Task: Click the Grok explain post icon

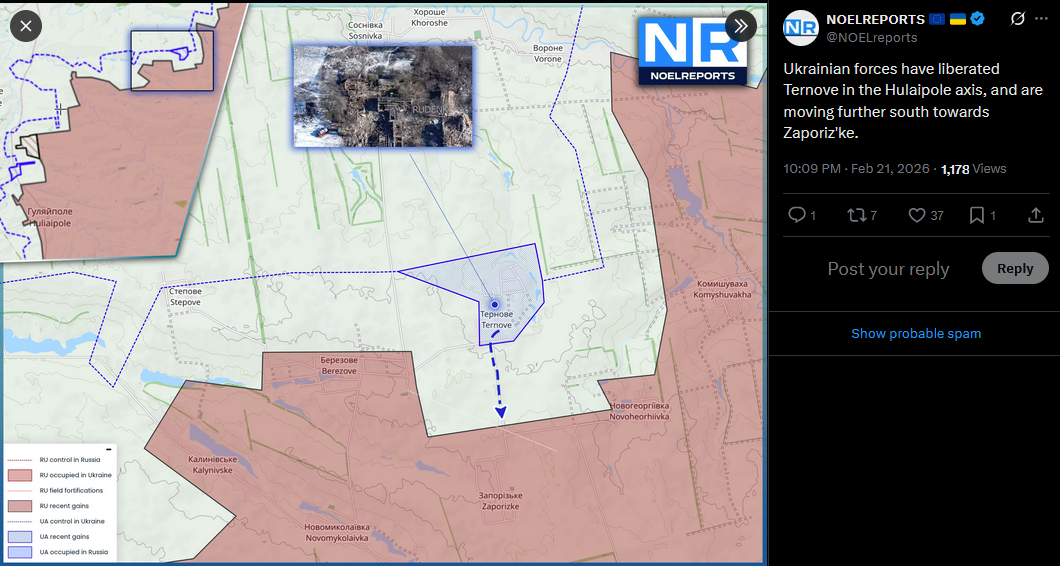Action: (x=1017, y=19)
